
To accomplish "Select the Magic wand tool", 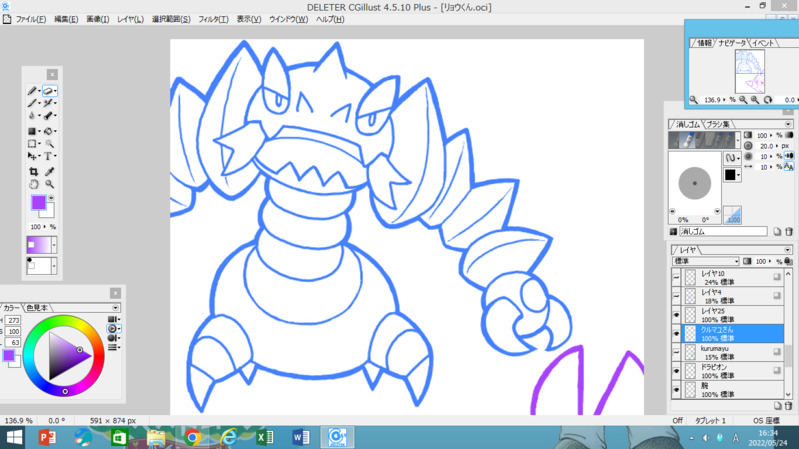I will (49, 144).
